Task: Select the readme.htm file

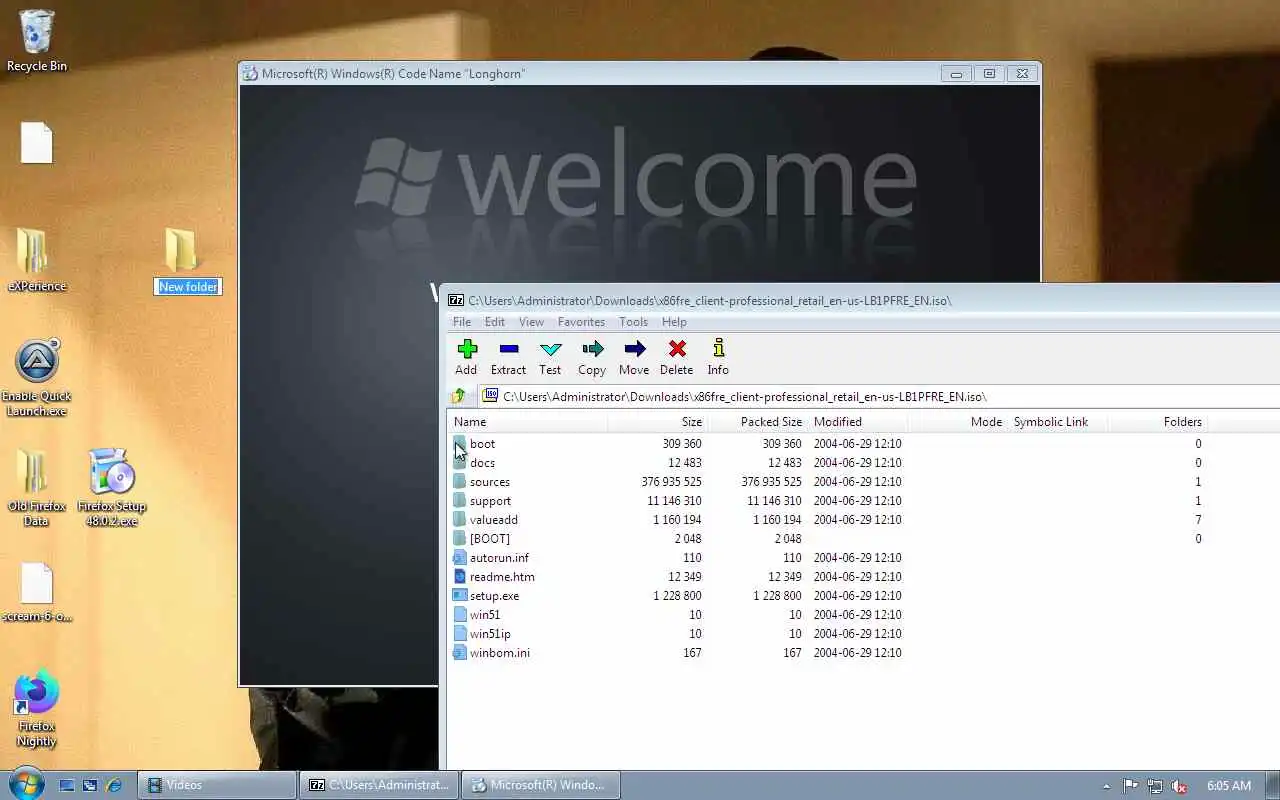Action: 502,577
